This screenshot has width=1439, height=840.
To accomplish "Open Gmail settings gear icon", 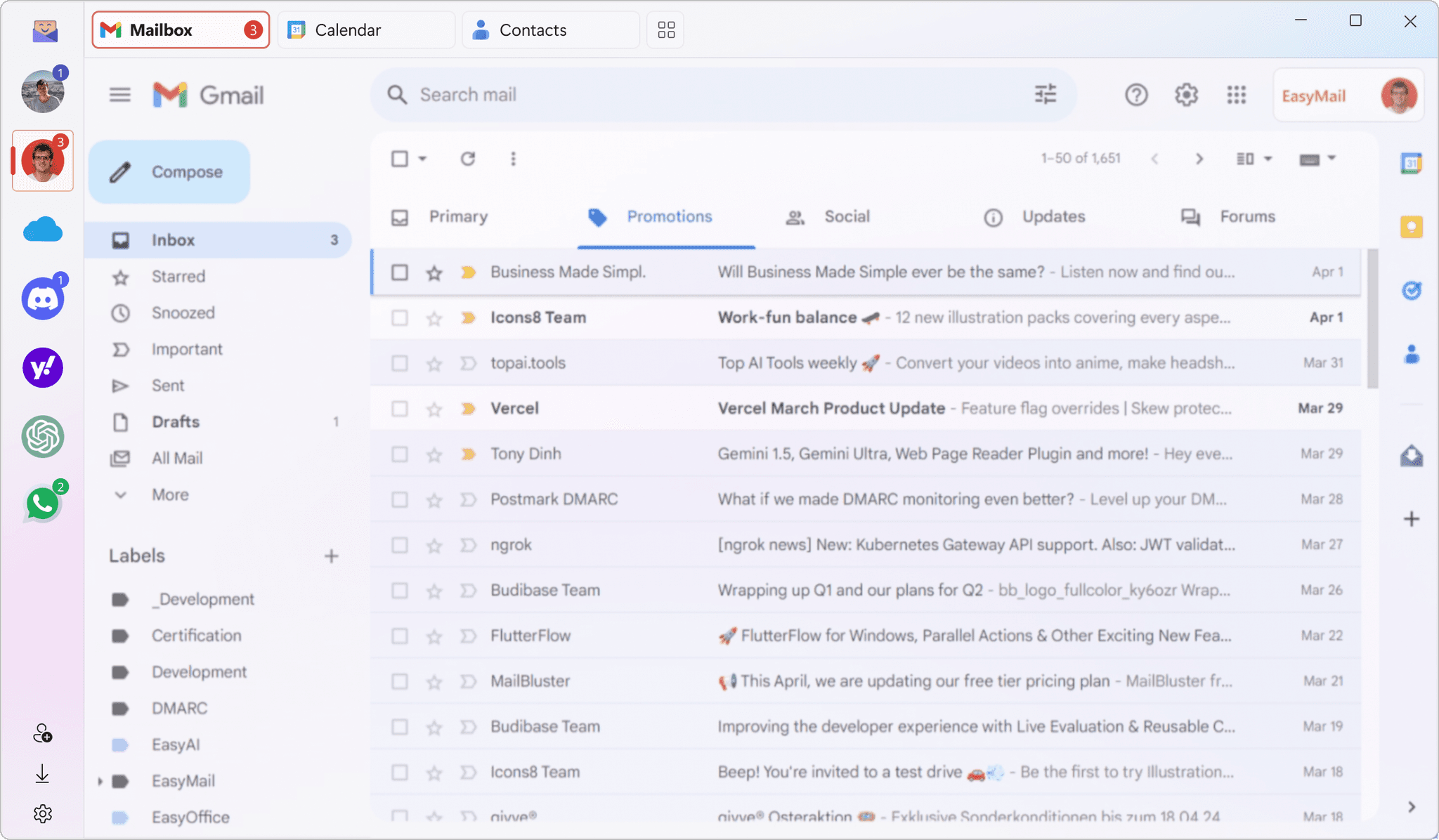I will click(x=1187, y=95).
